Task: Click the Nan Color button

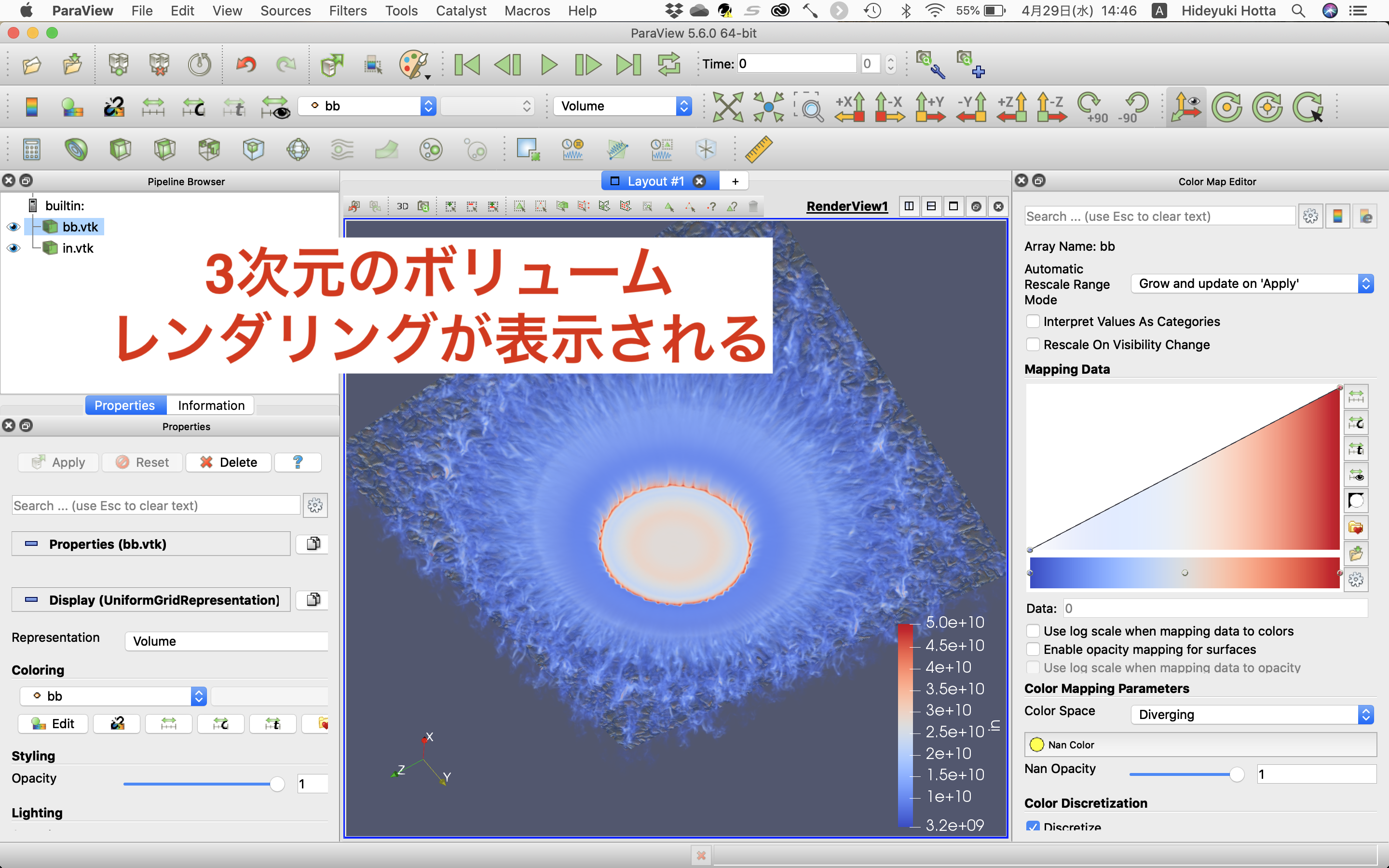Action: click(1200, 745)
